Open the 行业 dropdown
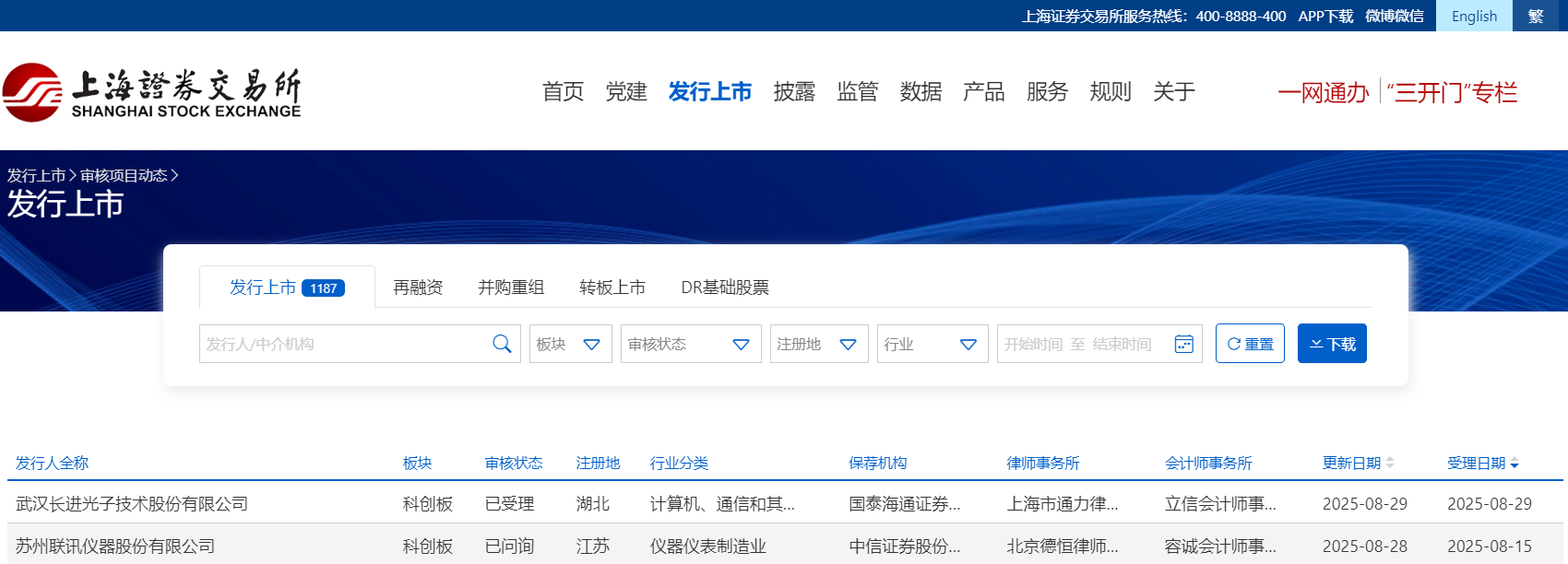 click(932, 344)
